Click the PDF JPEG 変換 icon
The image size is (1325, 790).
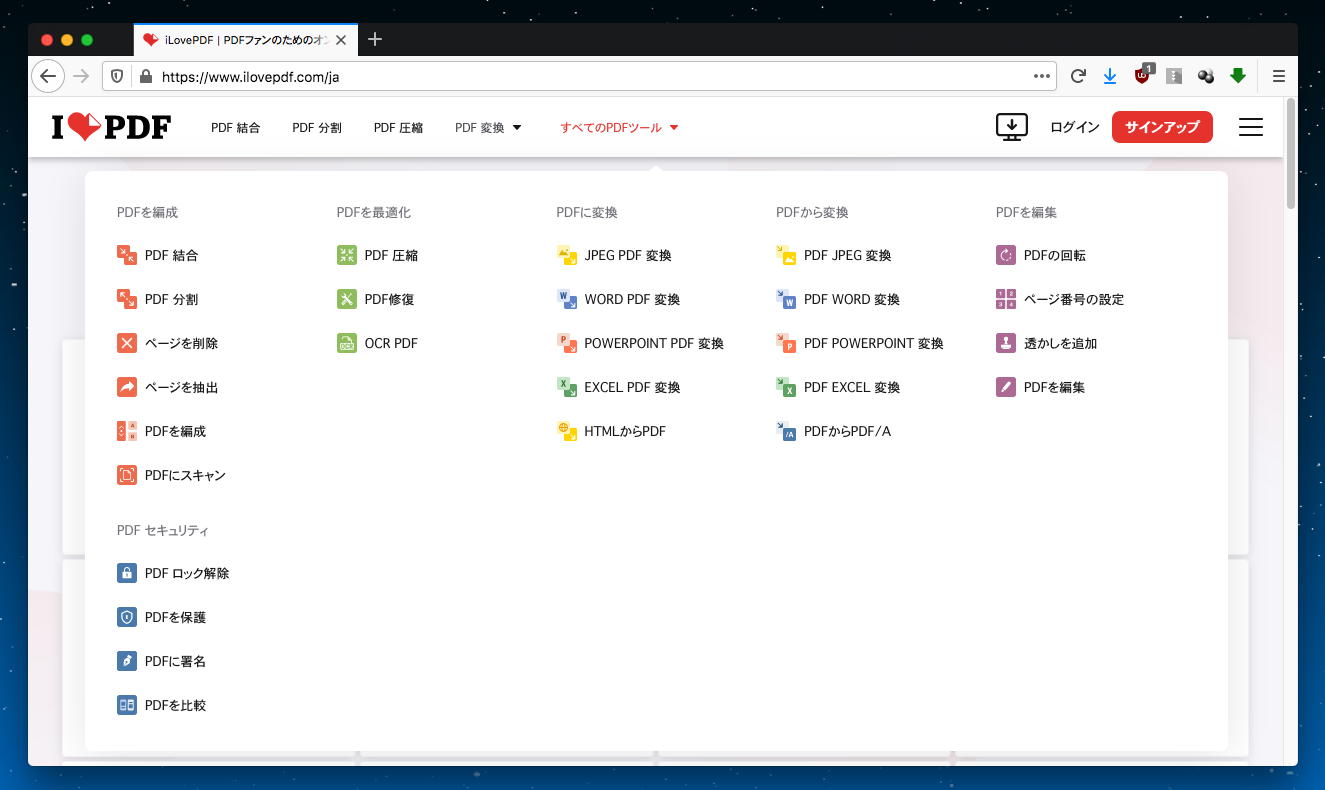pos(786,255)
